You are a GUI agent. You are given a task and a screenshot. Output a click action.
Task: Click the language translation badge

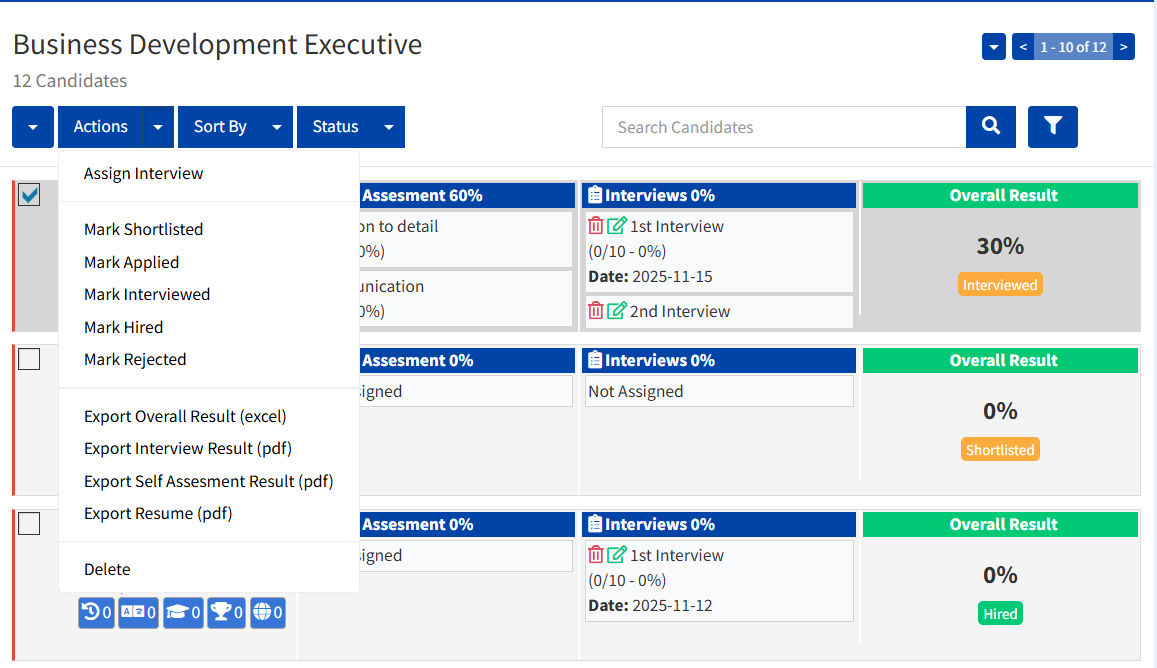[x=138, y=613]
